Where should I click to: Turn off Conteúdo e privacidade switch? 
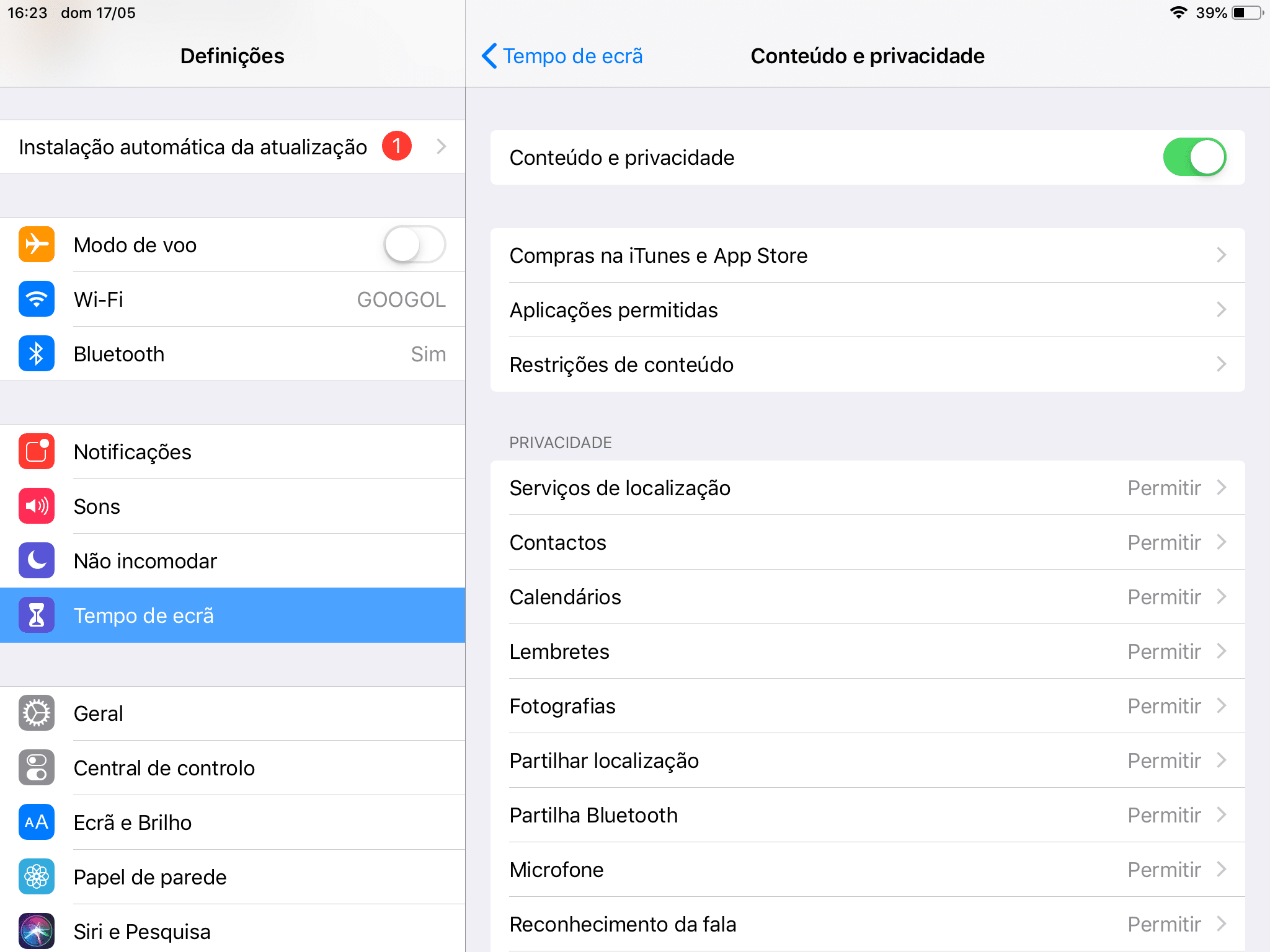(x=1194, y=157)
